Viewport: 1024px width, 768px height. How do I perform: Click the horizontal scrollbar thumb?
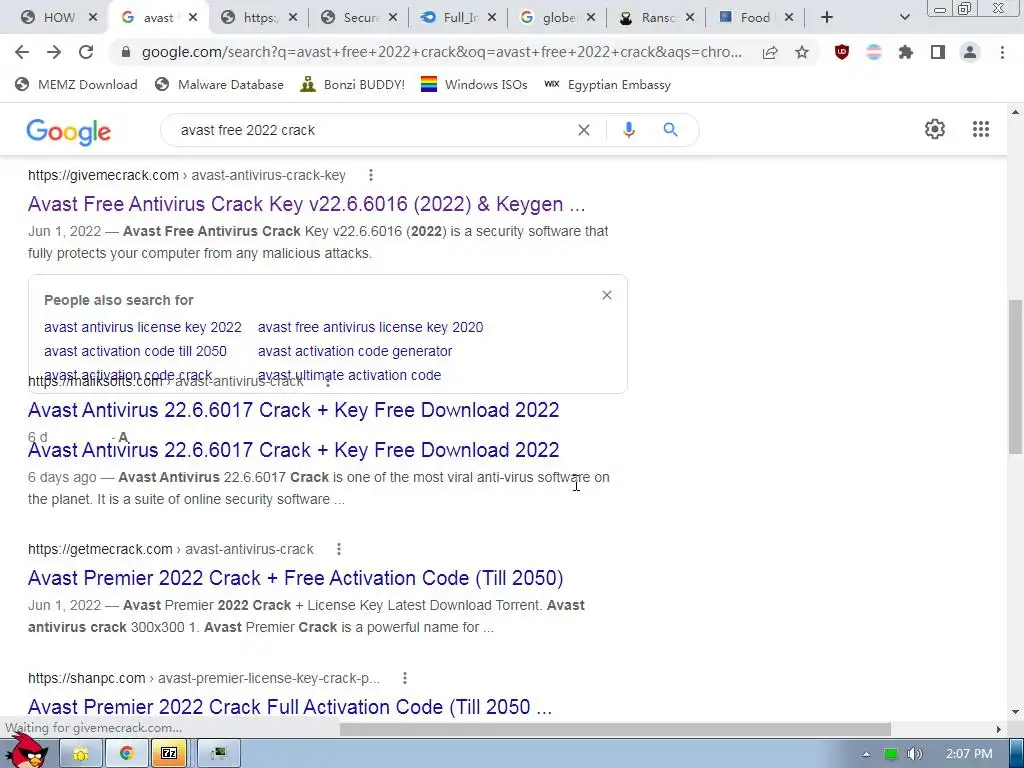pyautogui.click(x=615, y=729)
